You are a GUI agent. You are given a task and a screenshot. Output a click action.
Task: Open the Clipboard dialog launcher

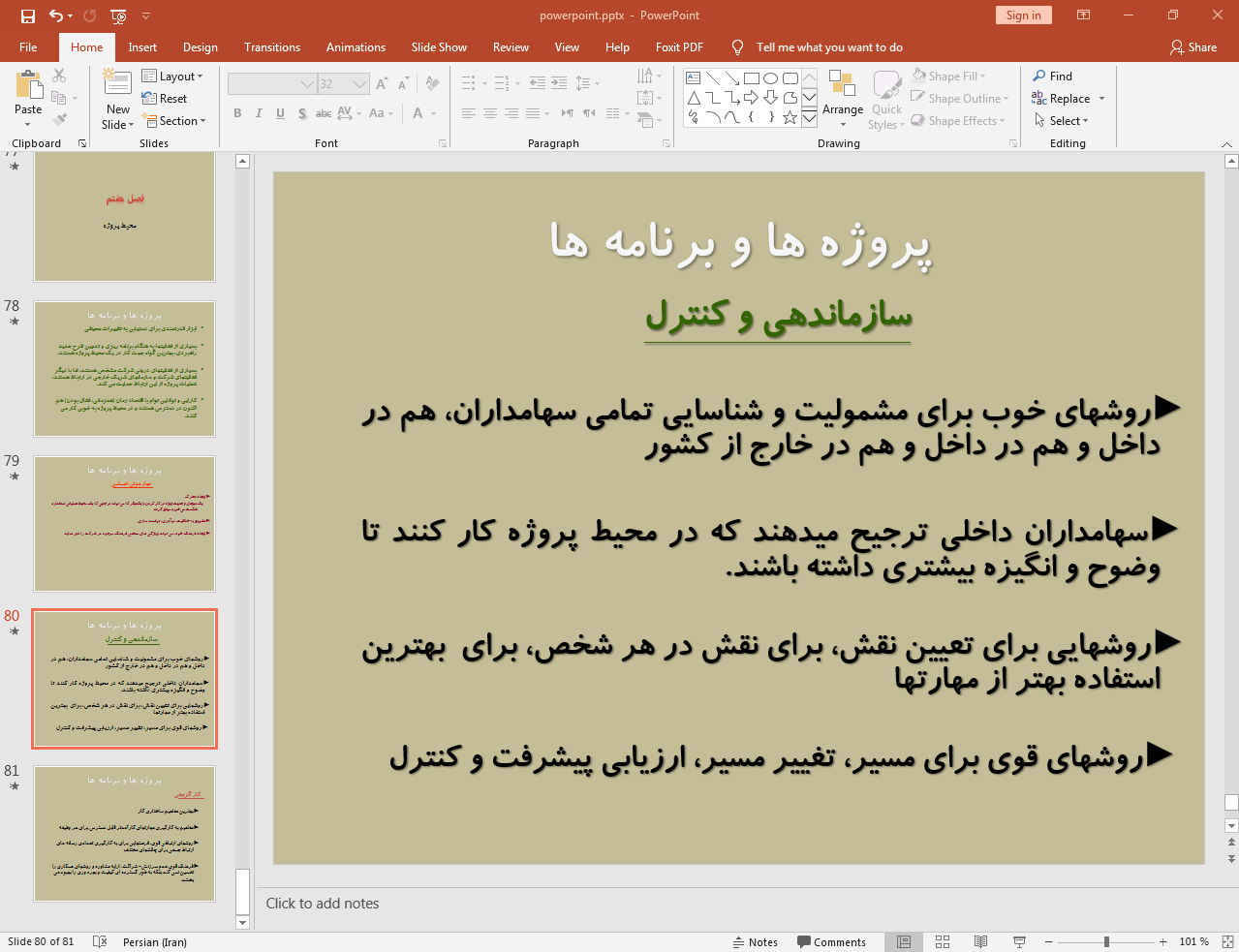point(82,143)
